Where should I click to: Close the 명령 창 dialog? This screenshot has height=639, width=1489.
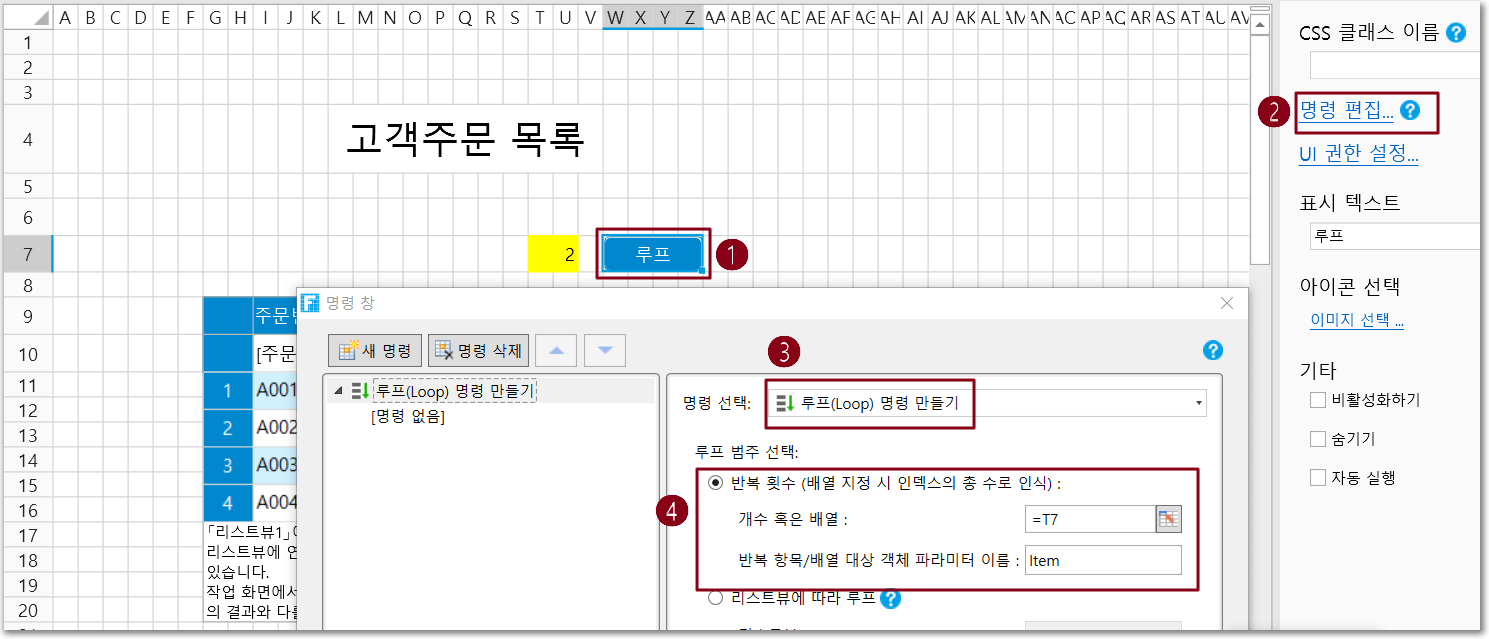(x=1227, y=302)
